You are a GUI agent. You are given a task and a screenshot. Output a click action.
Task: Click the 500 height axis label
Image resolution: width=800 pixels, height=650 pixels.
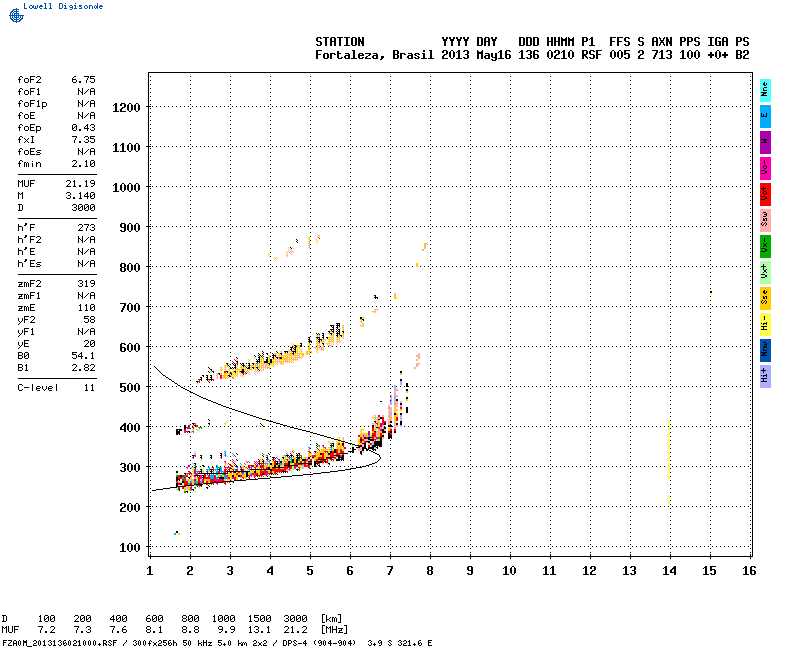coord(130,388)
